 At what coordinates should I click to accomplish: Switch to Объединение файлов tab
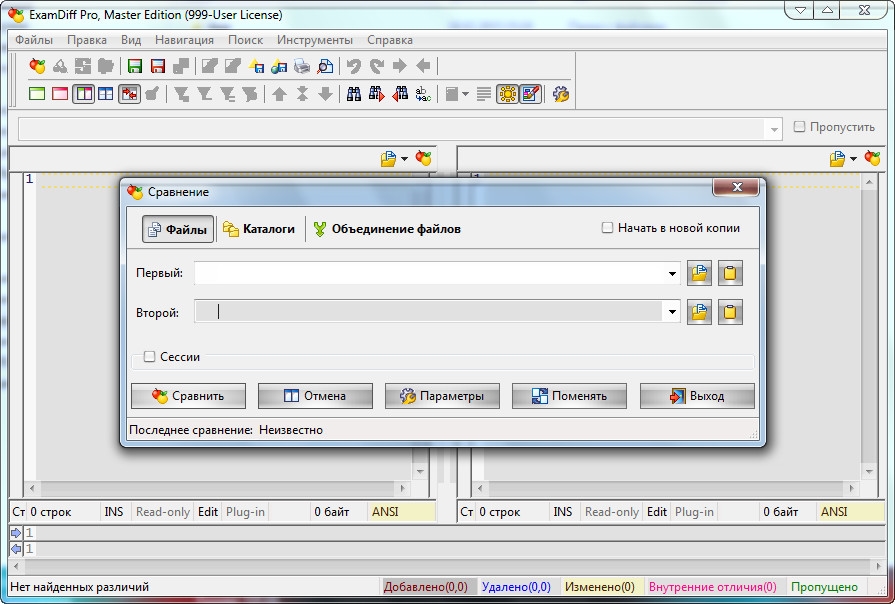click(x=388, y=229)
